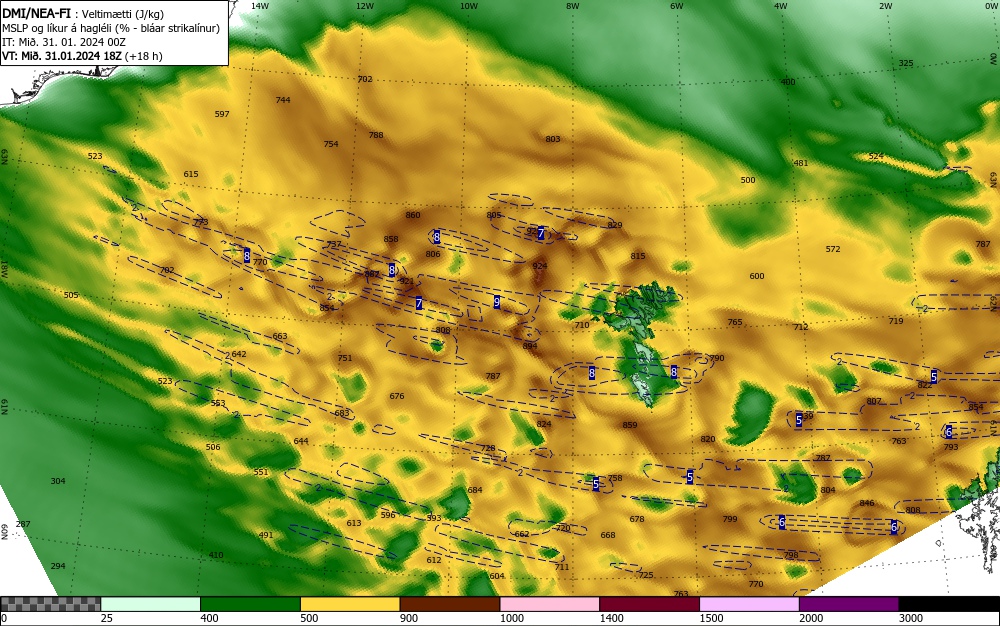Click the checkered 0–25 legend swatch
1000x626 pixels.
tap(50, 604)
